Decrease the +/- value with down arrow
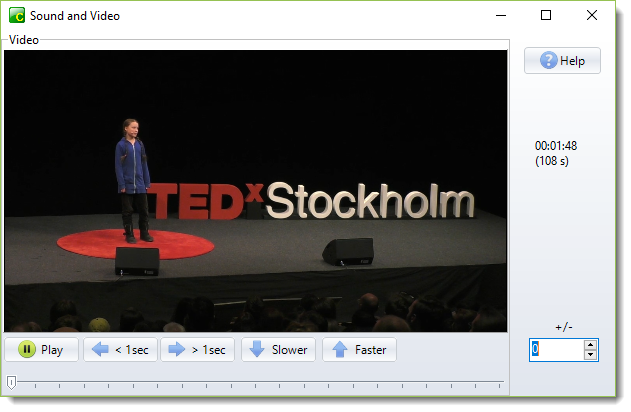This screenshot has height=412, width=631. 590,354
